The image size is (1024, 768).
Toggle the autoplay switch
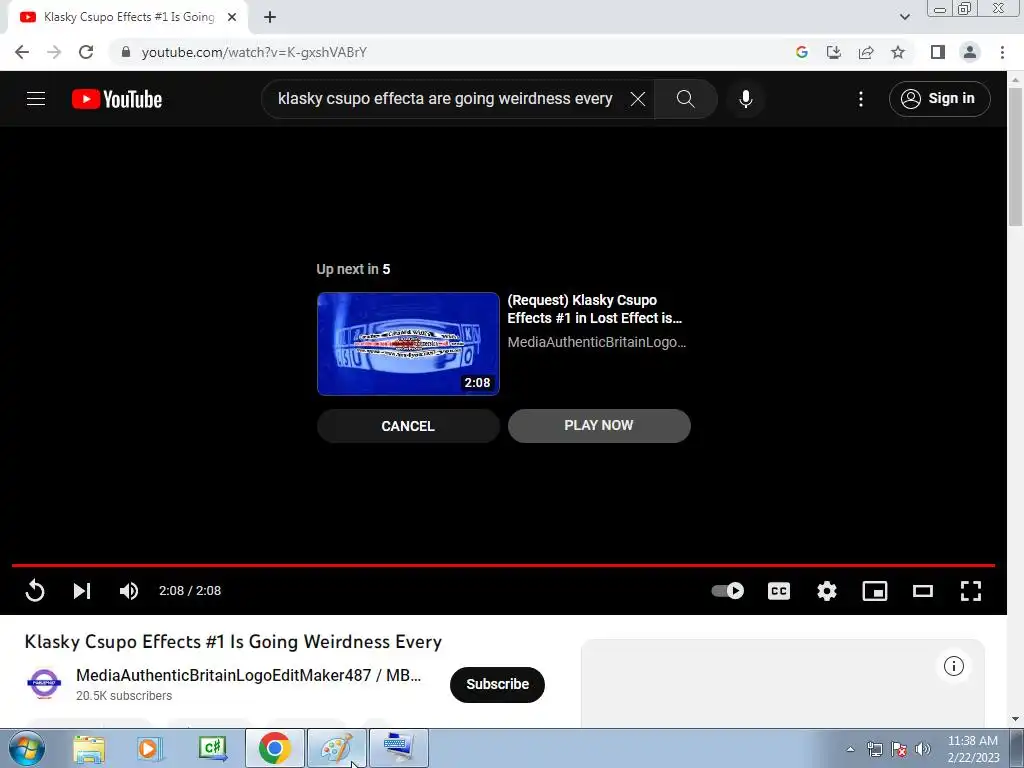pos(728,590)
